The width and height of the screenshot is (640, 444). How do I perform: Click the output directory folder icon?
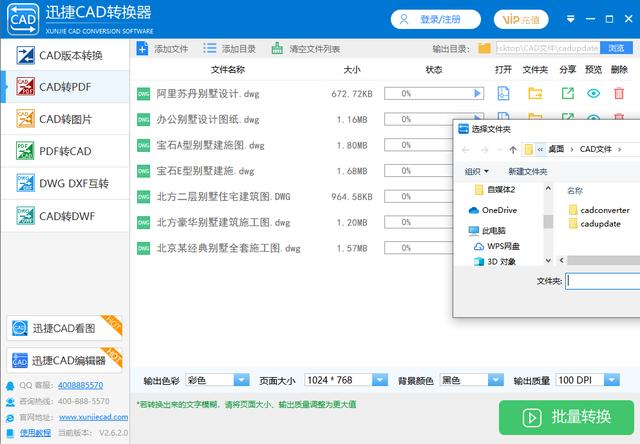(x=484, y=49)
